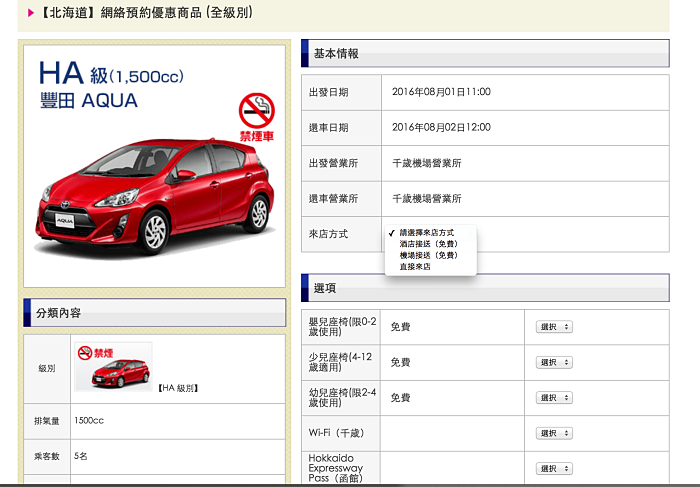Click the 出發日期 label
This screenshot has height=487, width=700.
[x=328, y=92]
